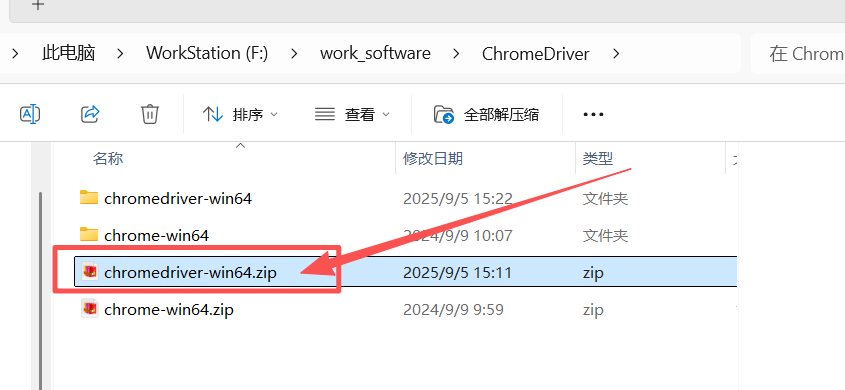Click date 2025/9/5 15:22 cell
Image resolution: width=845 pixels, height=390 pixels.
(x=458, y=199)
